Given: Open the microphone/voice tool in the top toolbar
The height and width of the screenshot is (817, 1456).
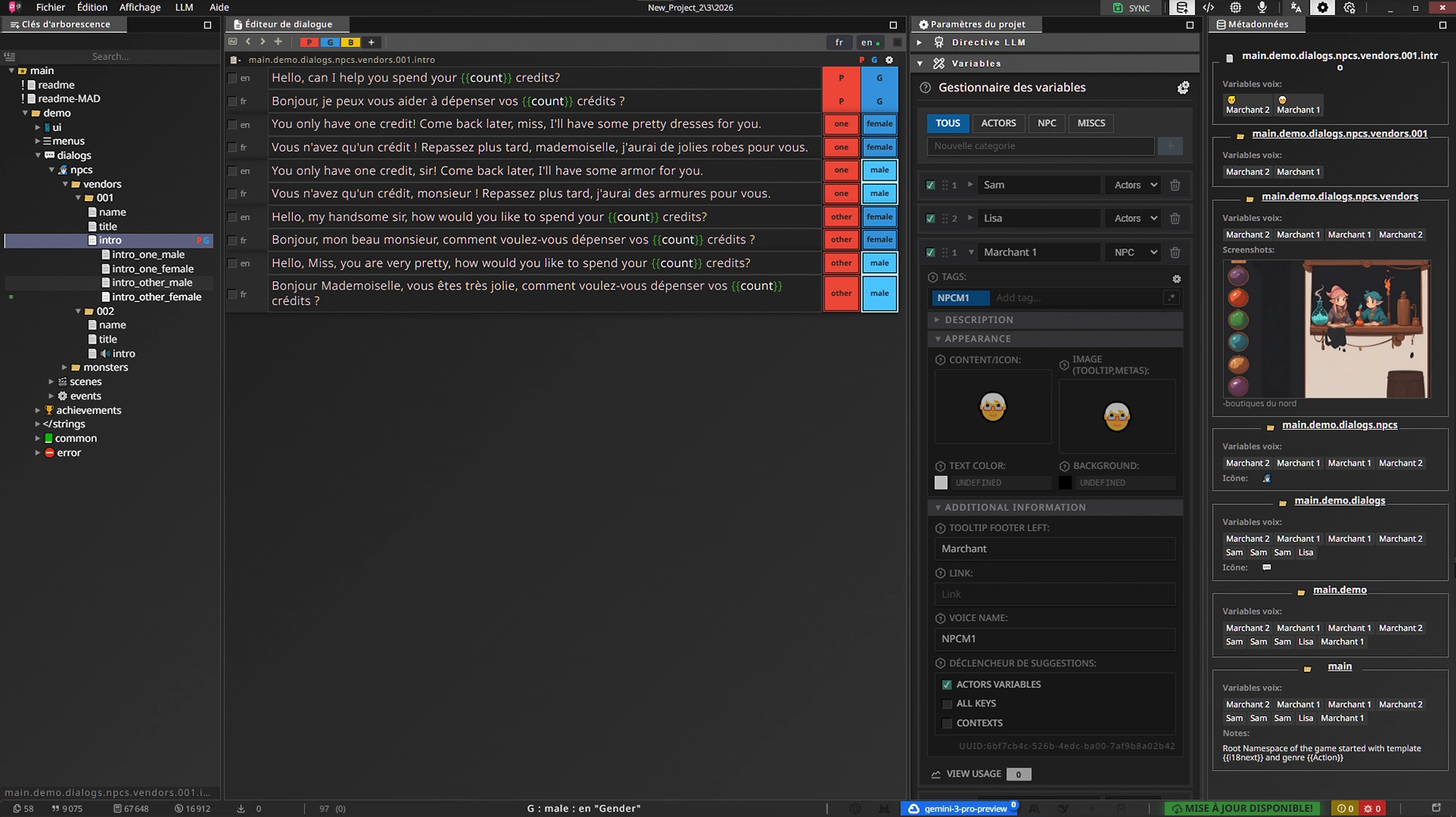Looking at the screenshot, I should coord(1263,8).
